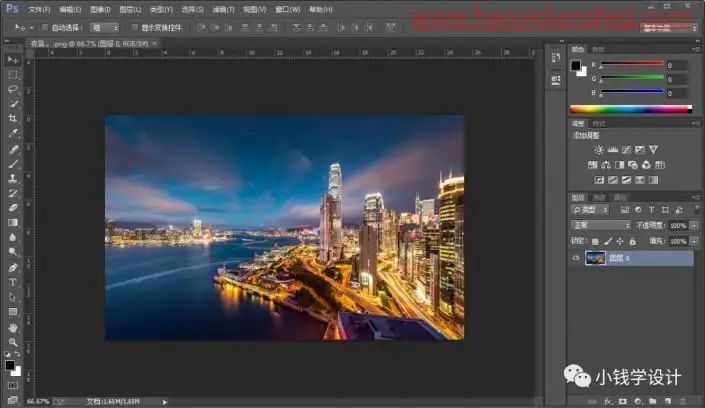
Task: Open the Image (I) menu
Action: click(100, 9)
